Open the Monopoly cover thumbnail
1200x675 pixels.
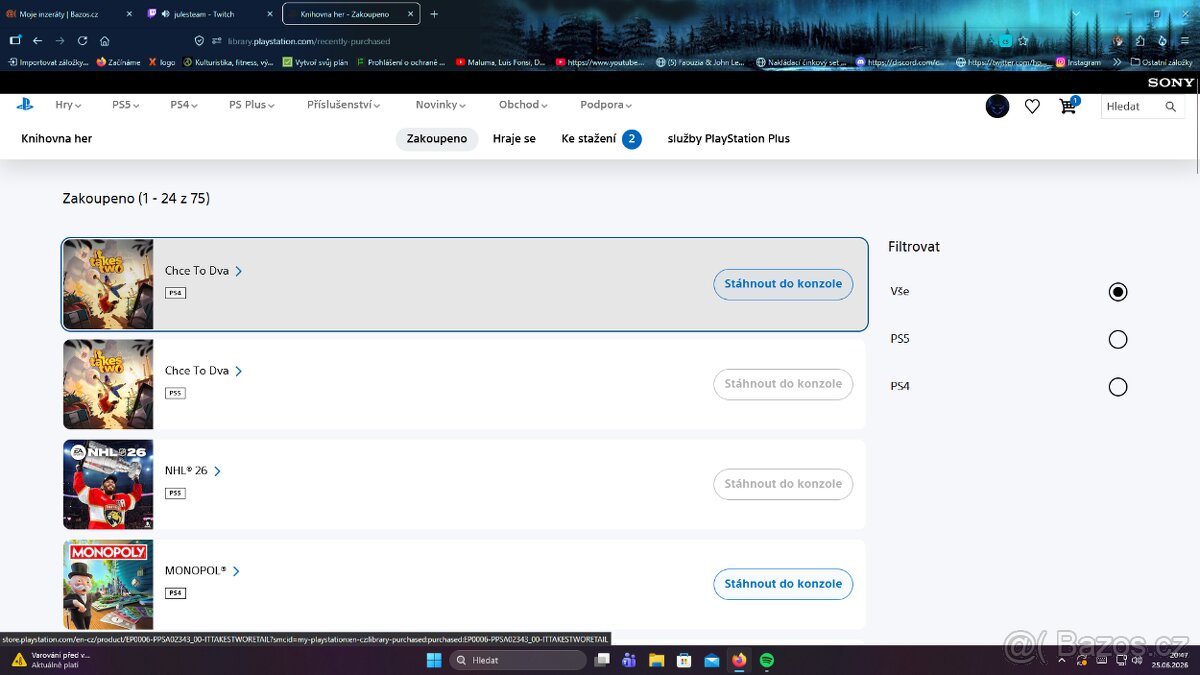(x=108, y=584)
